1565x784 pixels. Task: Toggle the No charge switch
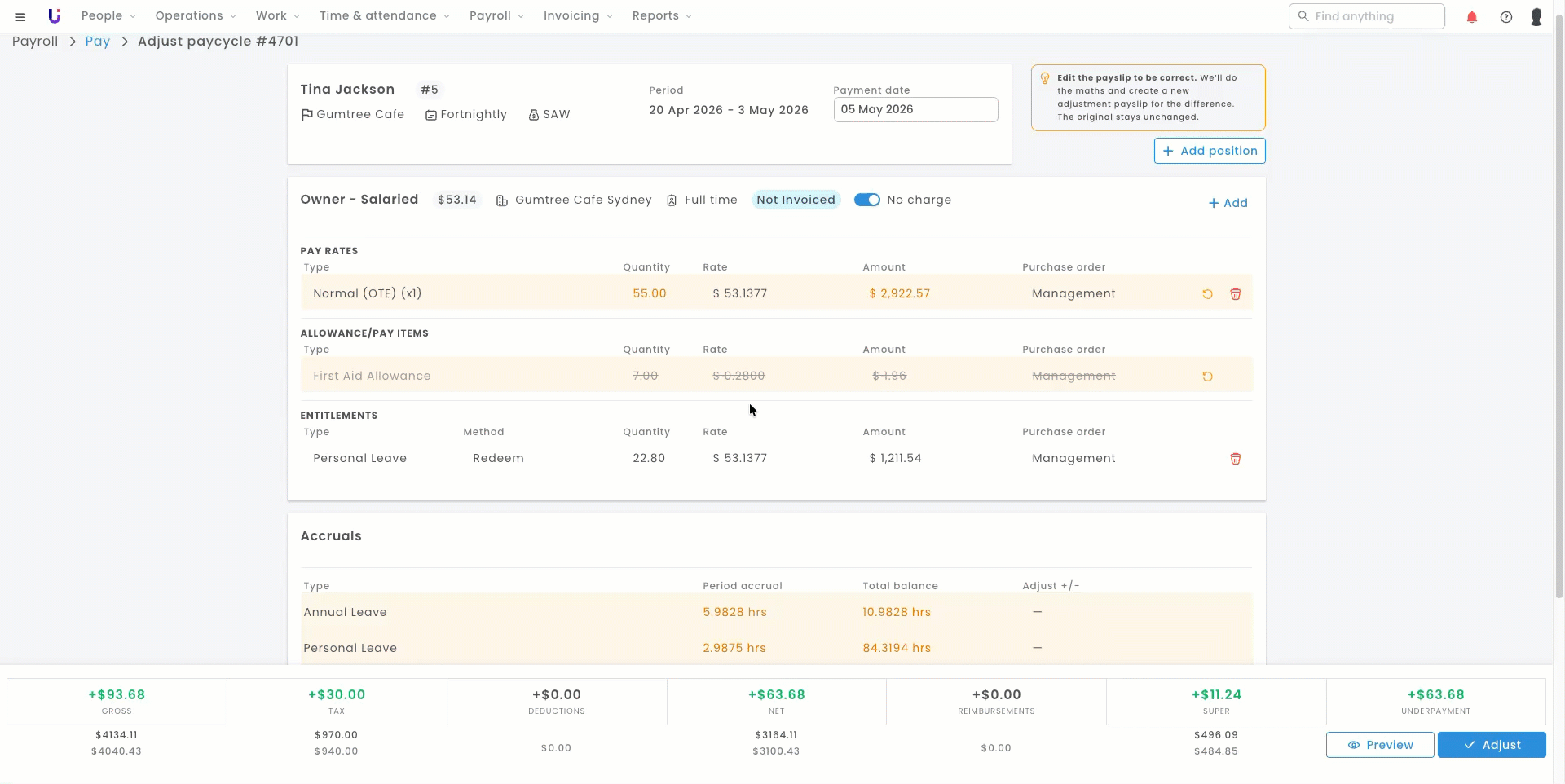(x=867, y=200)
